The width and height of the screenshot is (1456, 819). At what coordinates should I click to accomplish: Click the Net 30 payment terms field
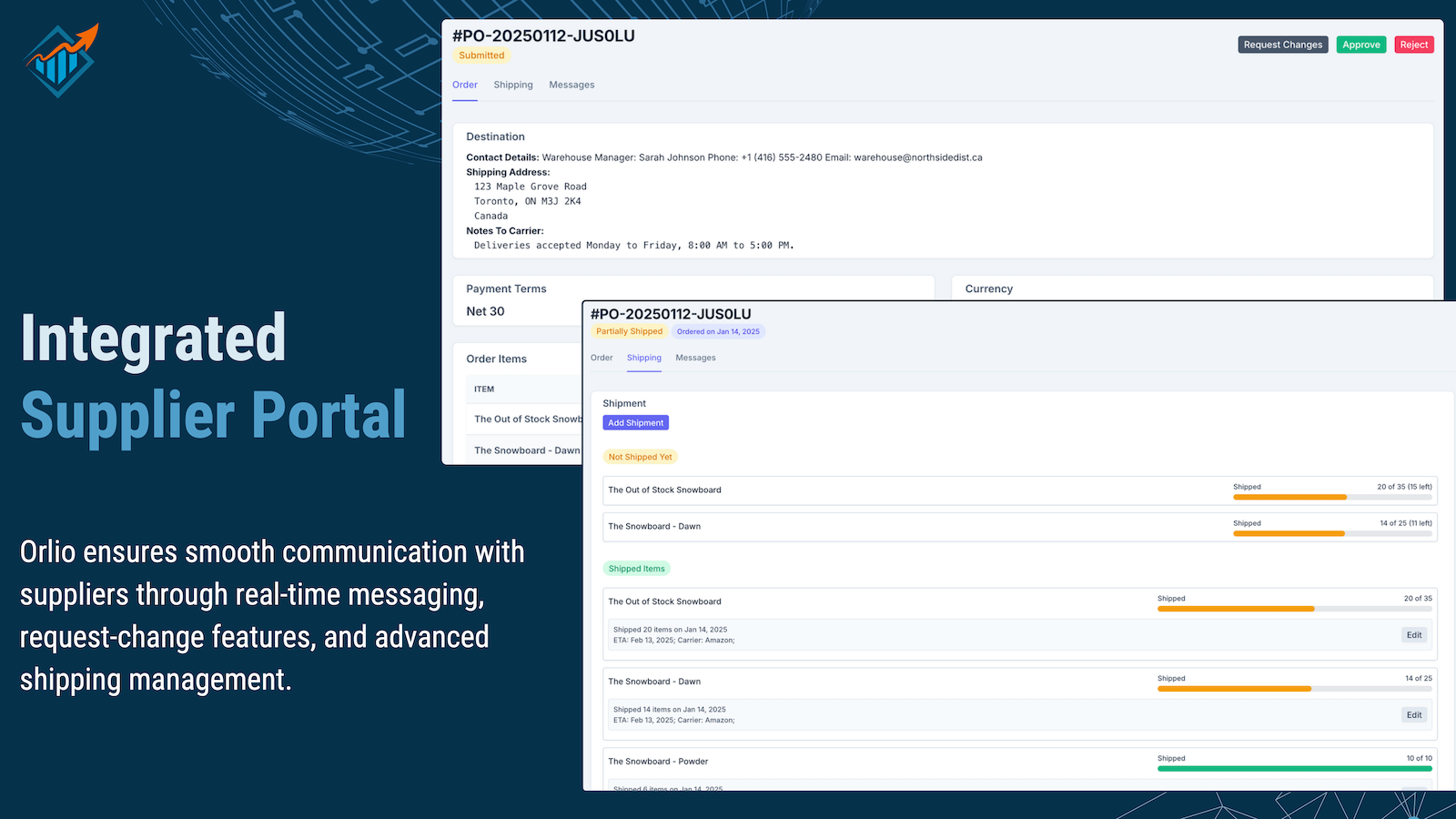484,311
